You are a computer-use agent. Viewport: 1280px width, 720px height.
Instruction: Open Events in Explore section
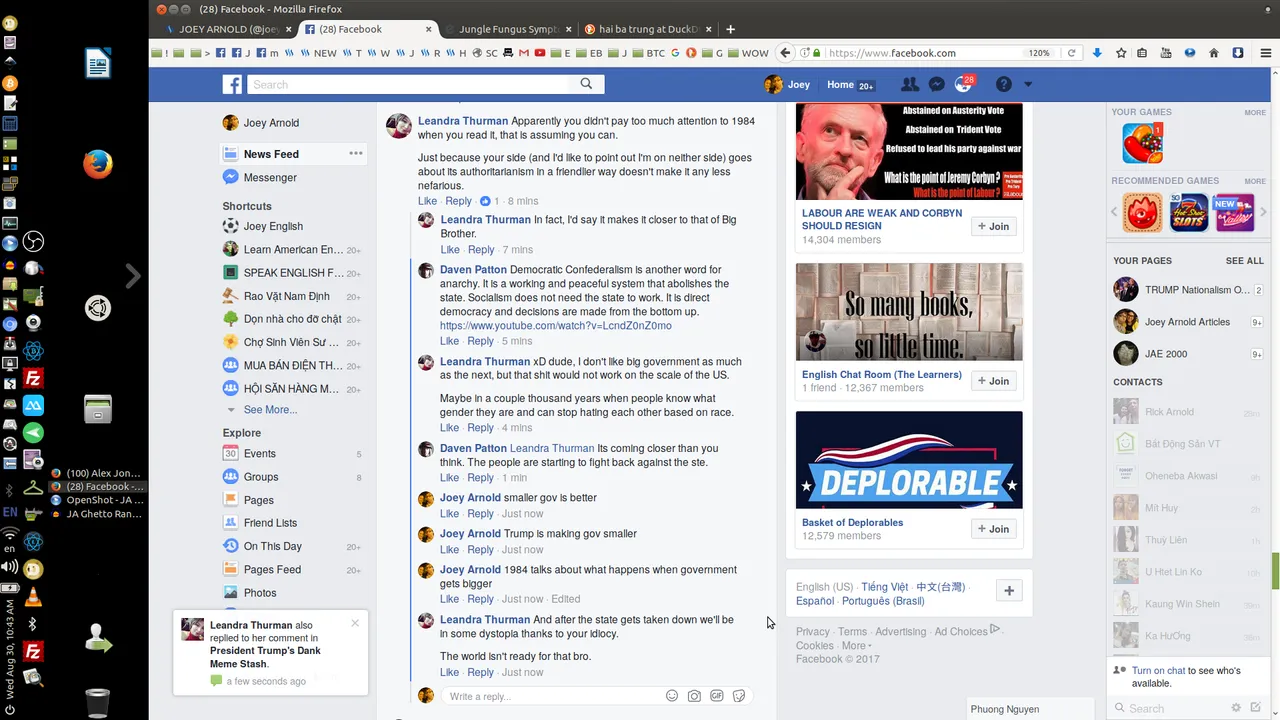tap(259, 453)
